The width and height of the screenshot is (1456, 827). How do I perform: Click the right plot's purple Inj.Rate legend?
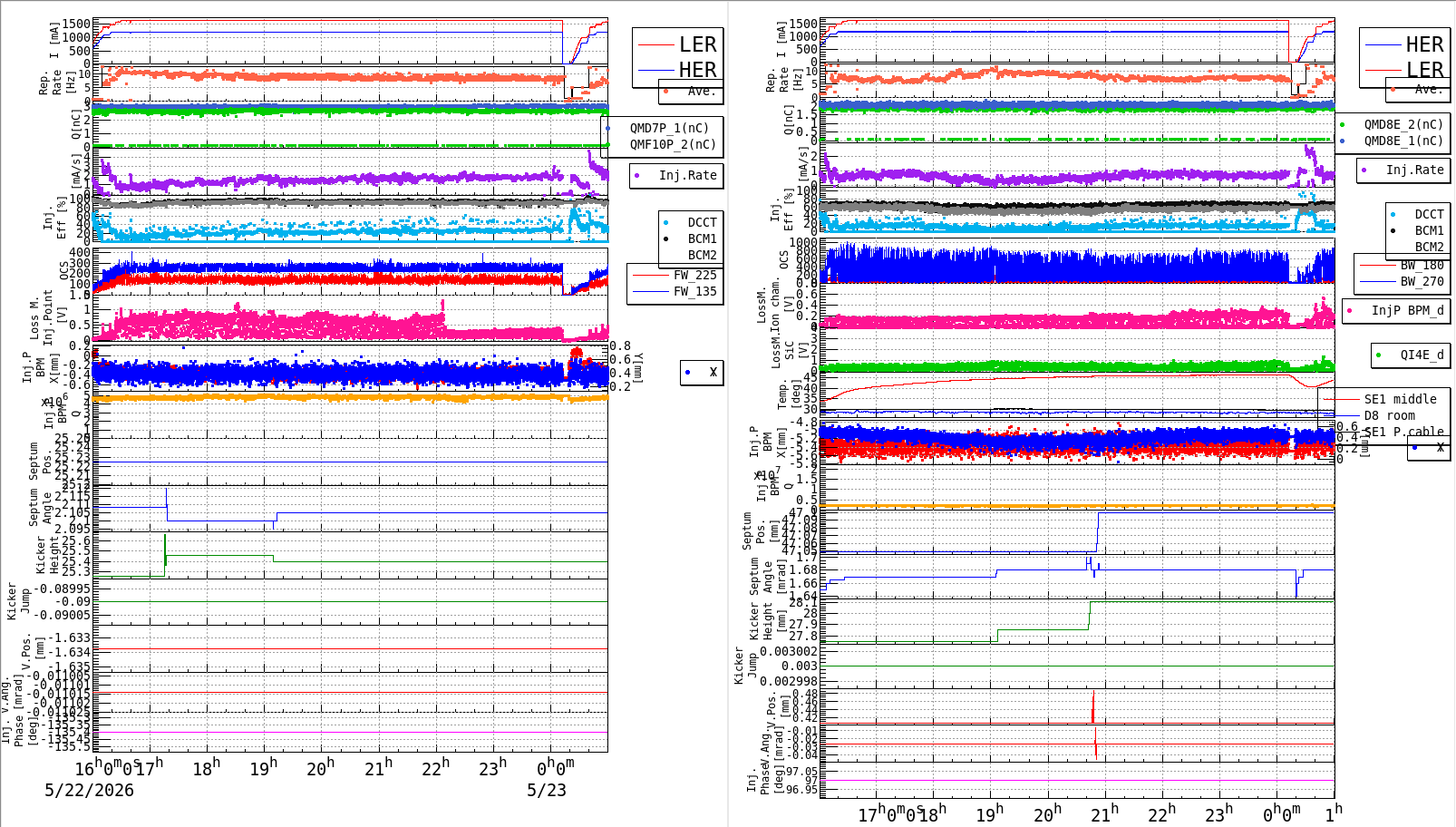1414,170
